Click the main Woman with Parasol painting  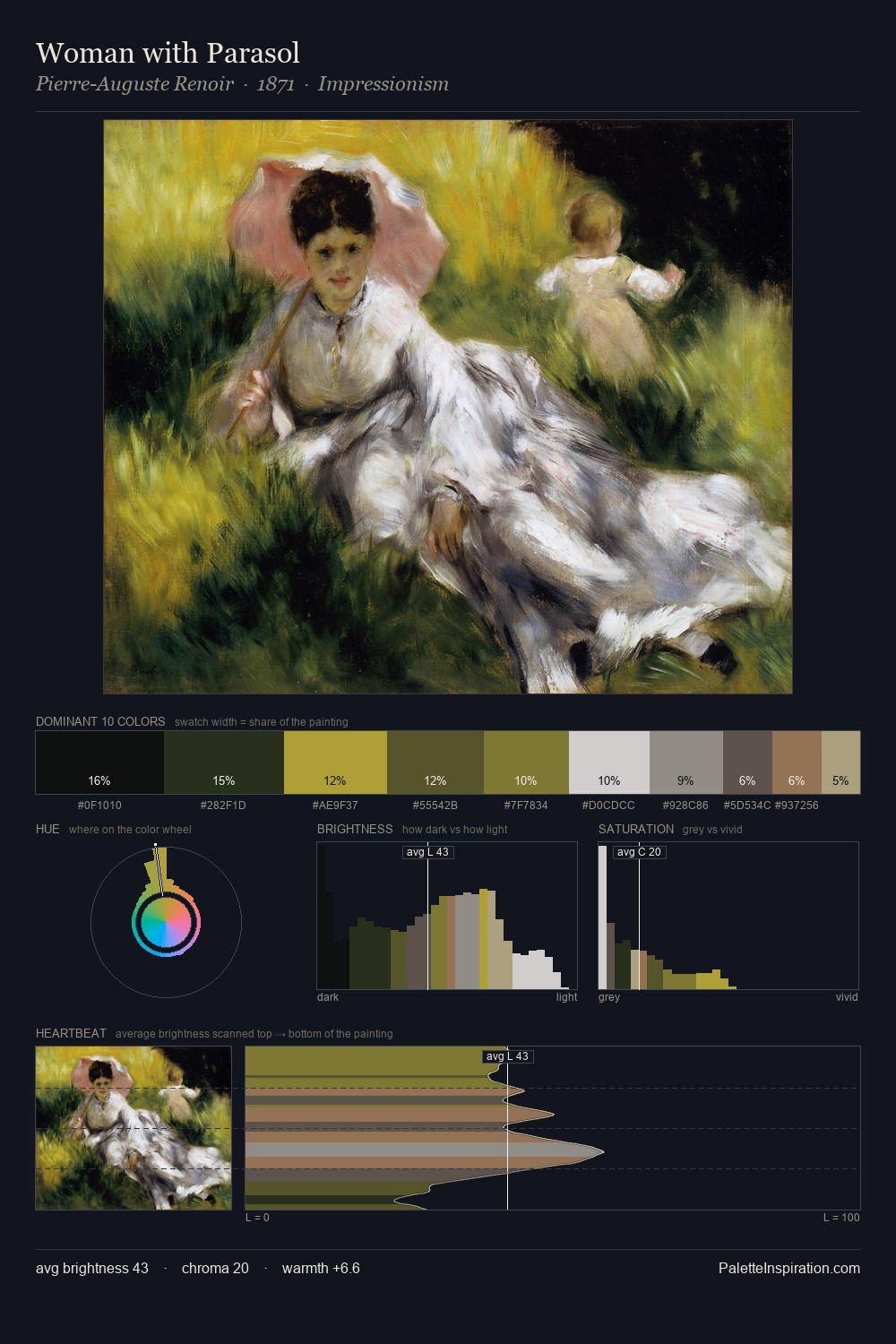[448, 407]
